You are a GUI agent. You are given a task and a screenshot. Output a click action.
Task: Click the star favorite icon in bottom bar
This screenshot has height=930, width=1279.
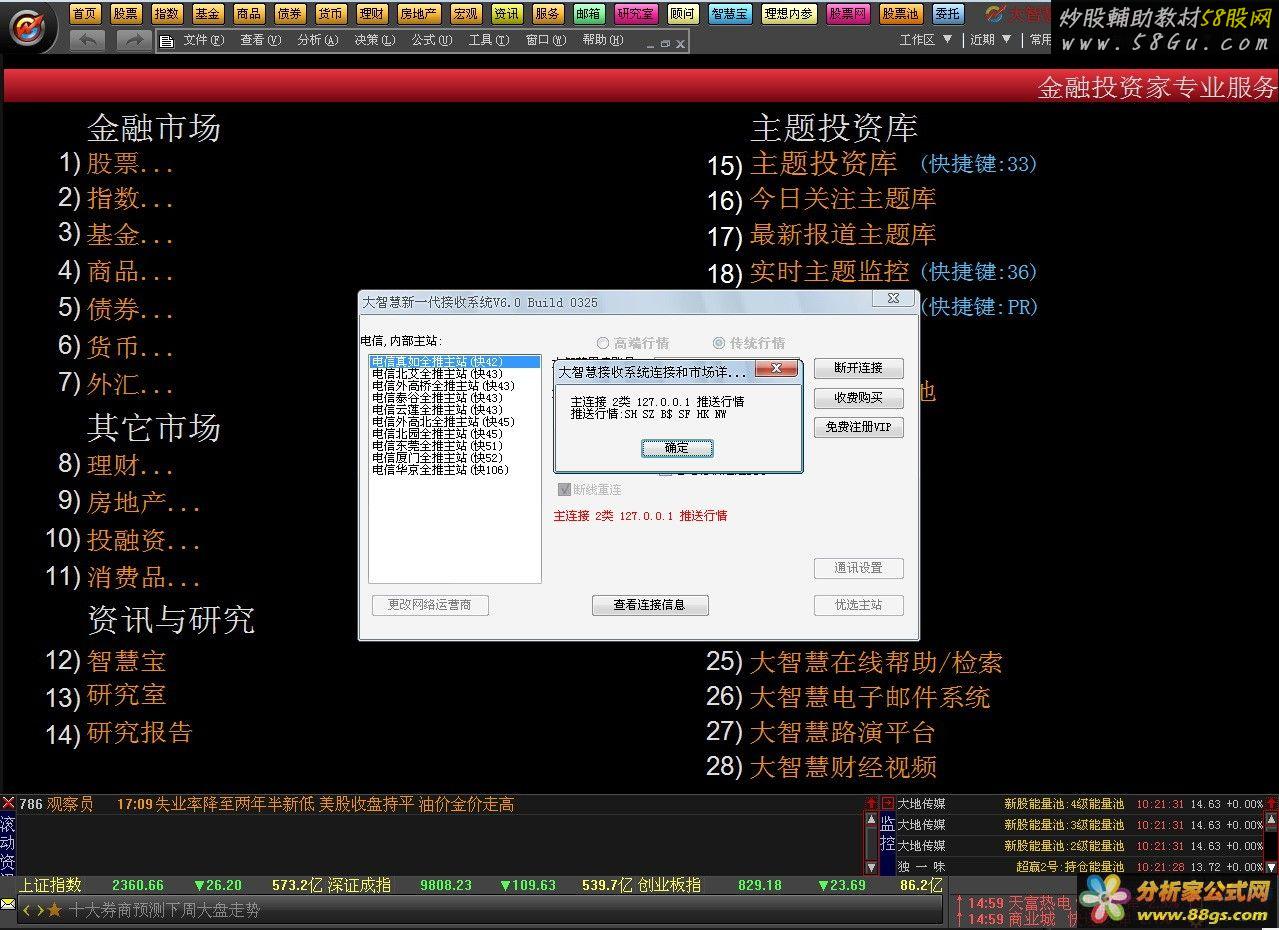(x=55, y=910)
